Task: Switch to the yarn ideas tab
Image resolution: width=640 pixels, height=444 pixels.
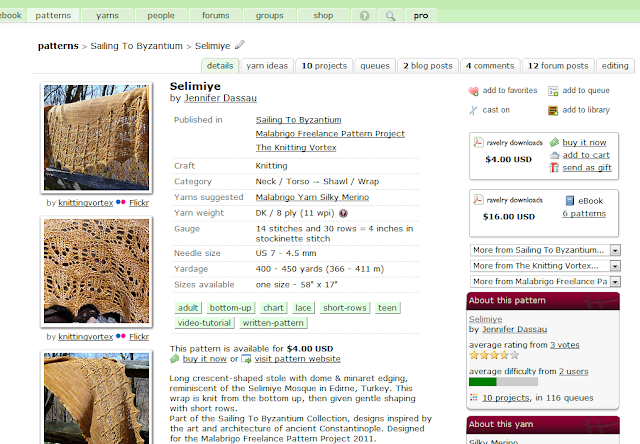Action: tap(267, 66)
